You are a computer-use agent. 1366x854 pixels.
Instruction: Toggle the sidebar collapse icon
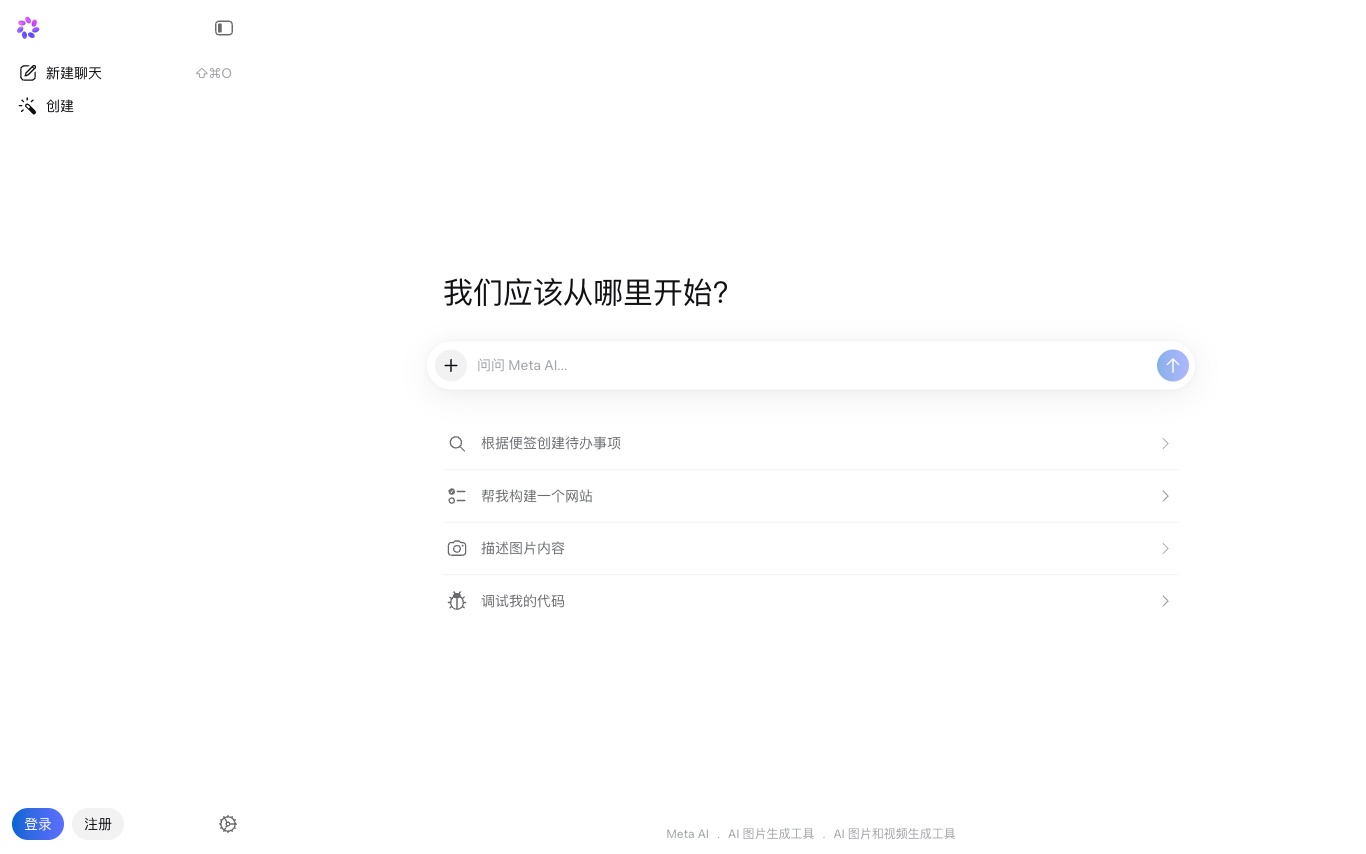click(x=224, y=28)
